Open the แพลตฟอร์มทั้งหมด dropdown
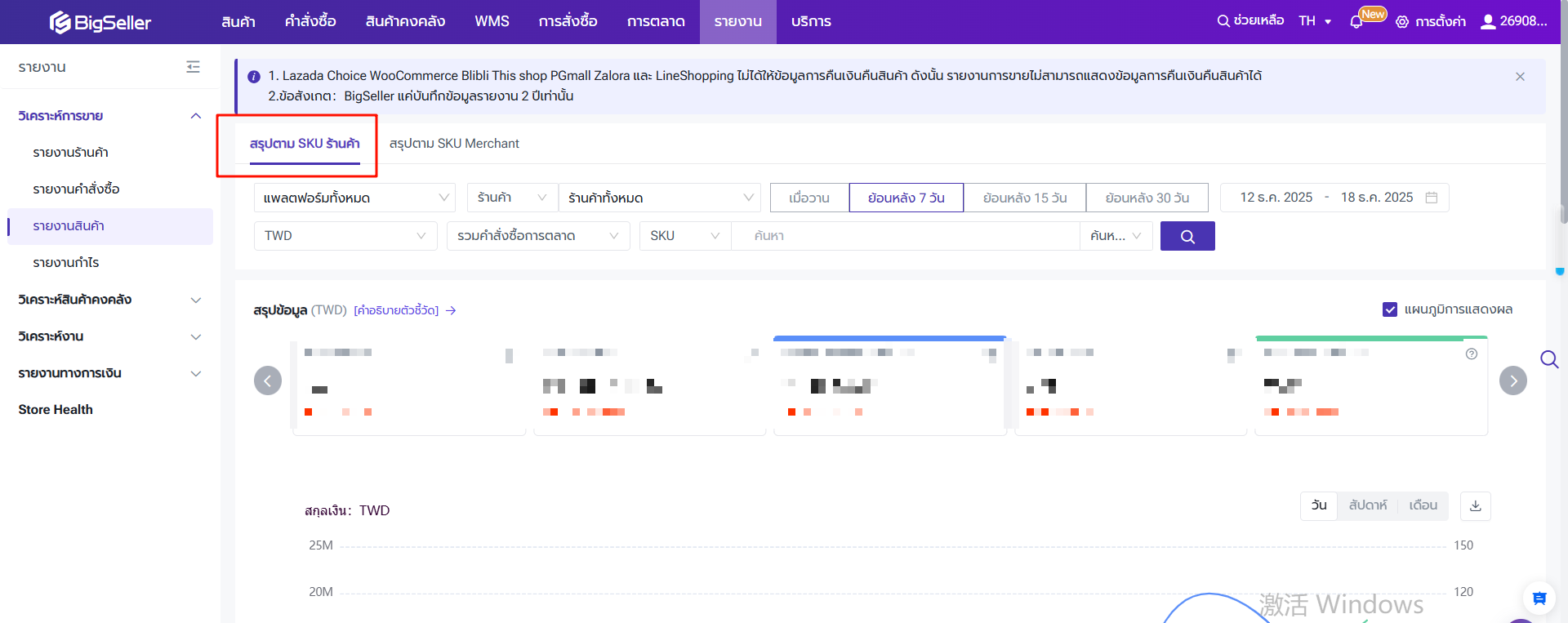The height and width of the screenshot is (623, 1568). coord(356,198)
